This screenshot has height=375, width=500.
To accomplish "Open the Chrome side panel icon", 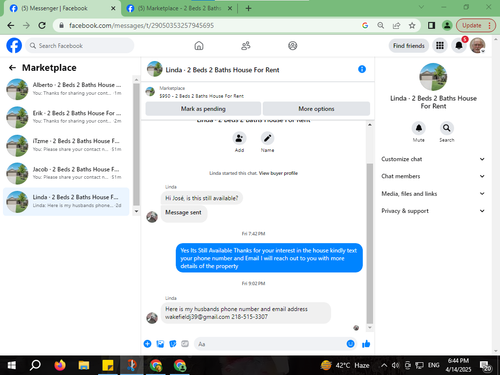I will (431, 25).
